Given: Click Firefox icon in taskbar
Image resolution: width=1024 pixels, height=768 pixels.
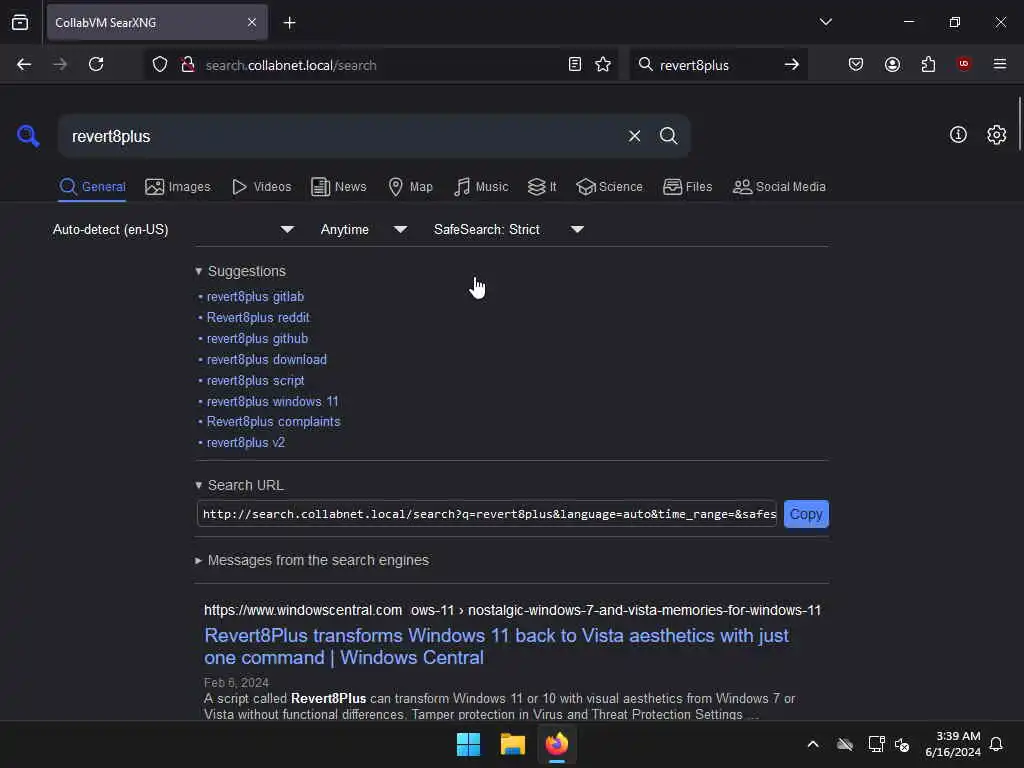Looking at the screenshot, I should pyautogui.click(x=557, y=744).
